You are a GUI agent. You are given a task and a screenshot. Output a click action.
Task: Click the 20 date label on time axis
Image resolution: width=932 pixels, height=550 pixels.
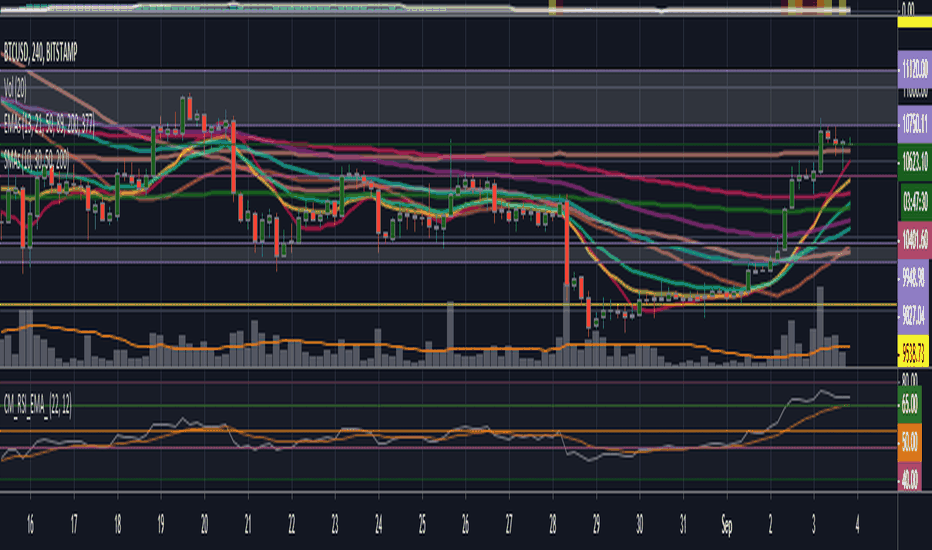(x=204, y=524)
